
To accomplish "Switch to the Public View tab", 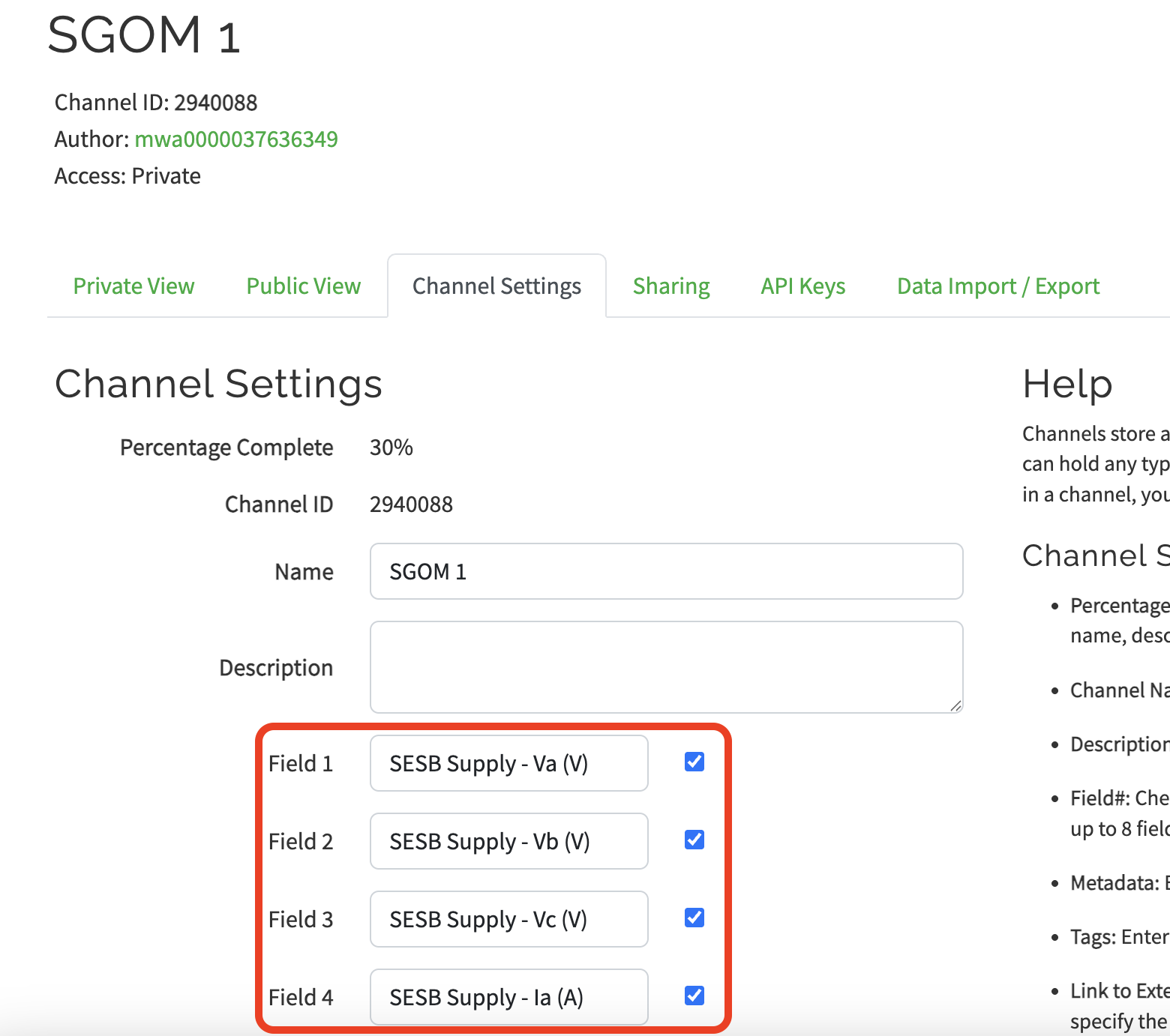I will [303, 286].
